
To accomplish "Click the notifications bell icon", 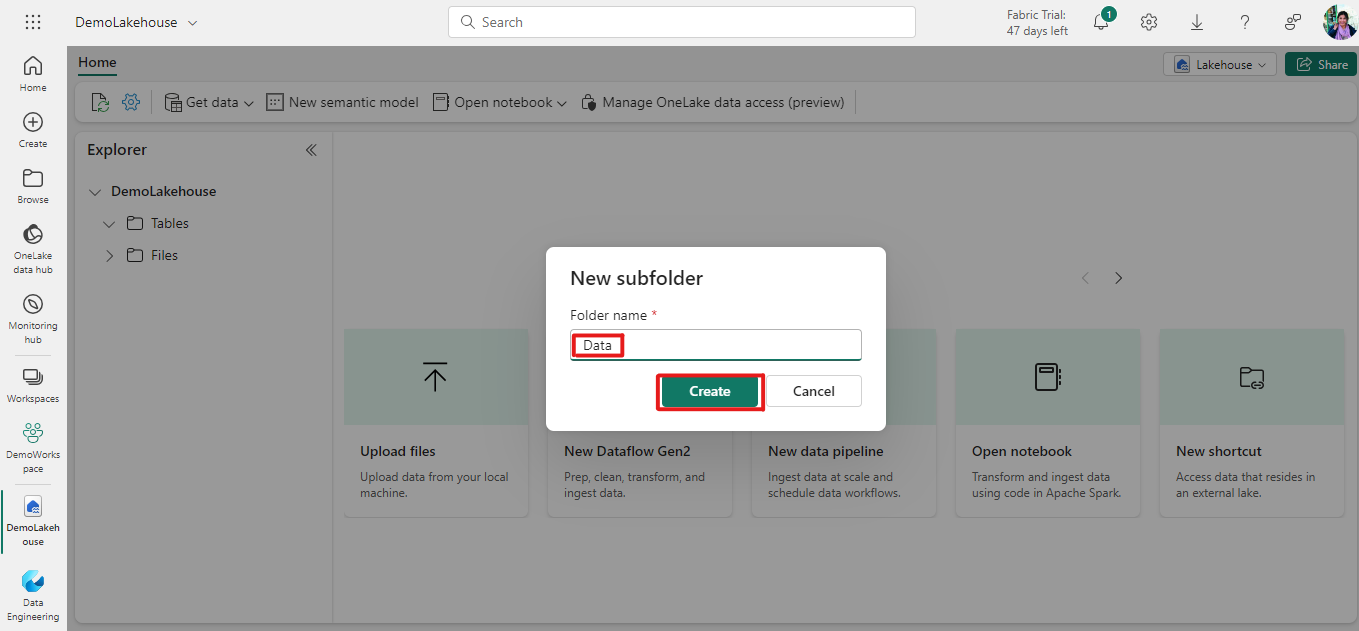I will (x=1101, y=22).
